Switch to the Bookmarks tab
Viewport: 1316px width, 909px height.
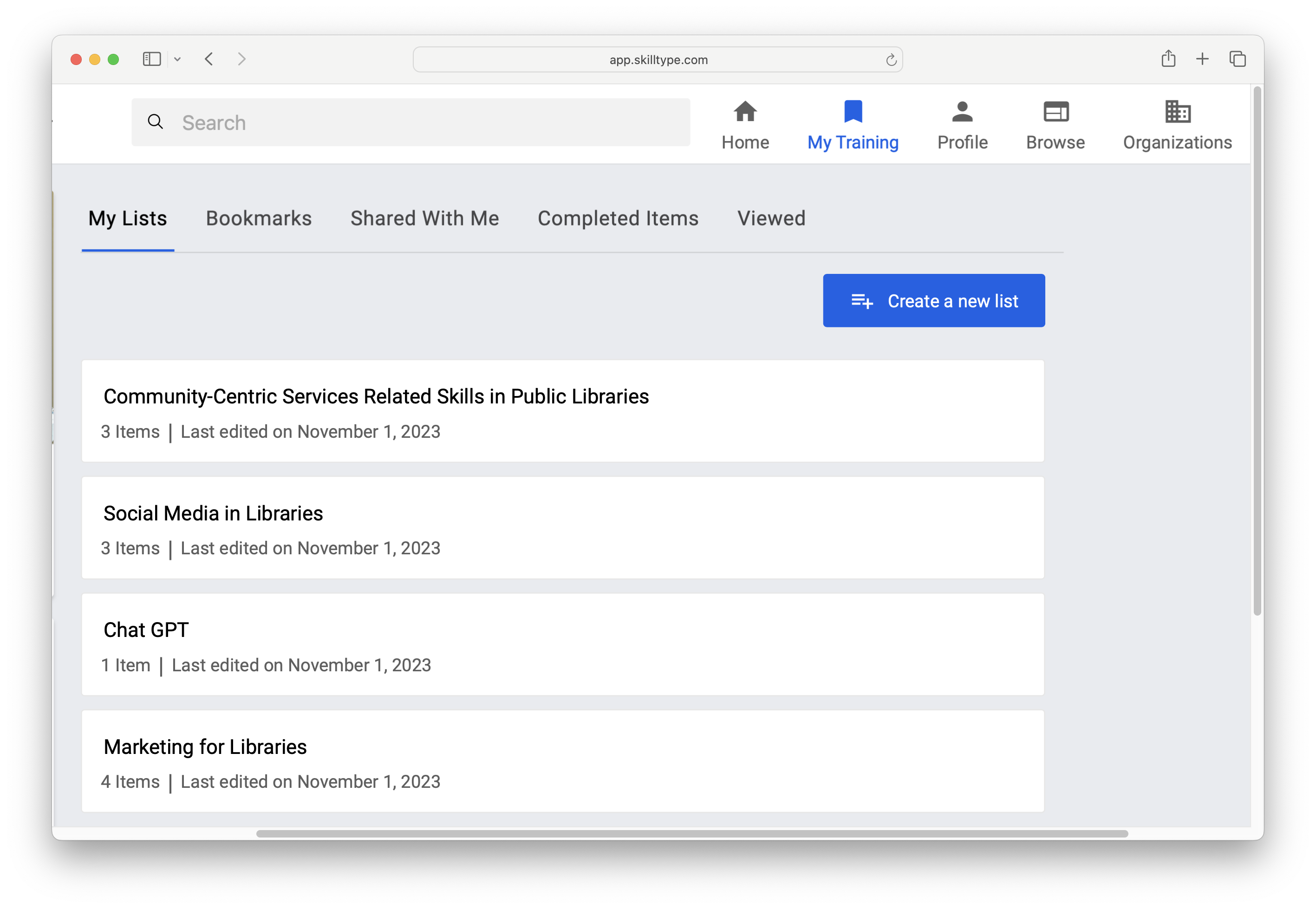(259, 219)
